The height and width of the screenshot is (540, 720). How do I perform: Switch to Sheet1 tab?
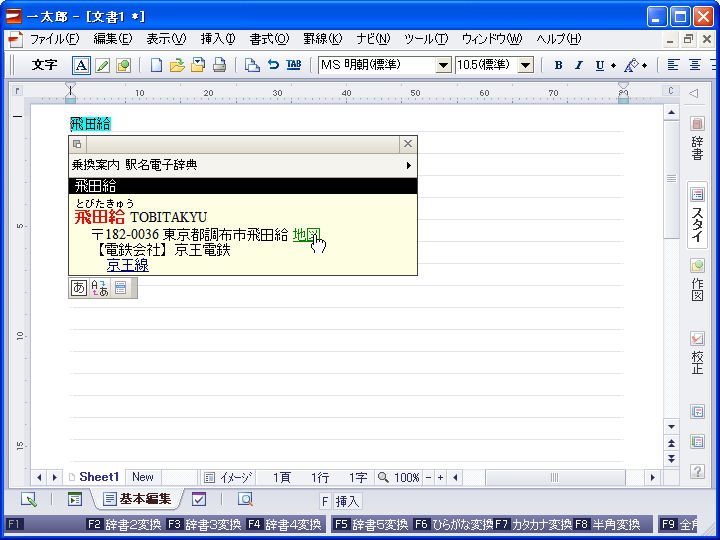[x=95, y=477]
